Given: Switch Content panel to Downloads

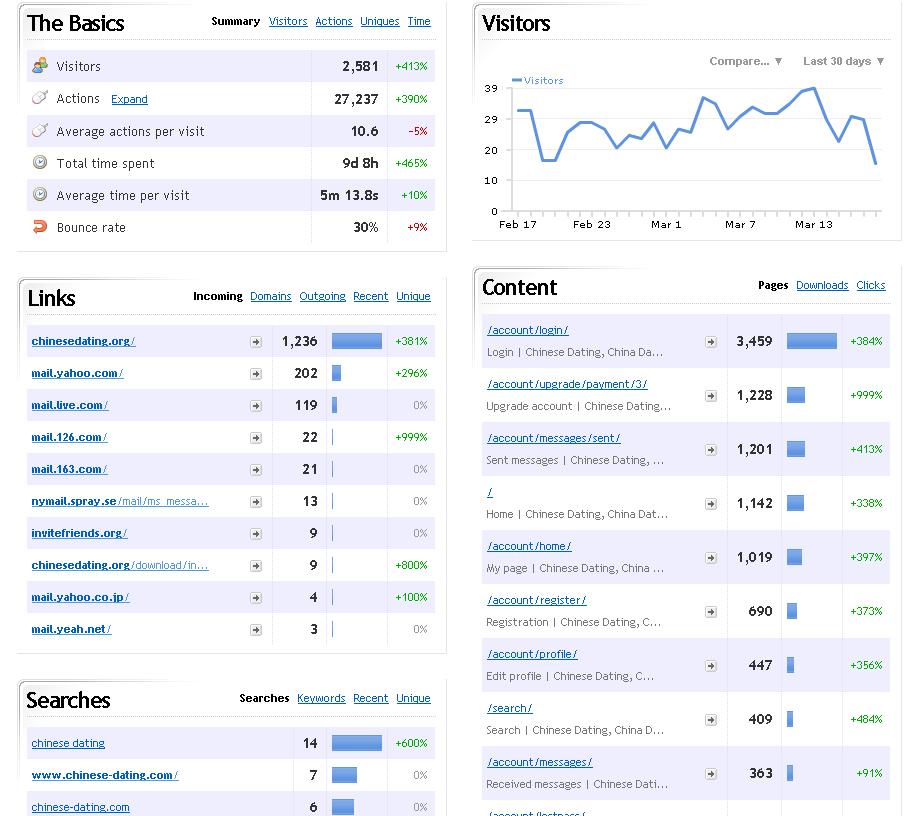Looking at the screenshot, I should 822,285.
